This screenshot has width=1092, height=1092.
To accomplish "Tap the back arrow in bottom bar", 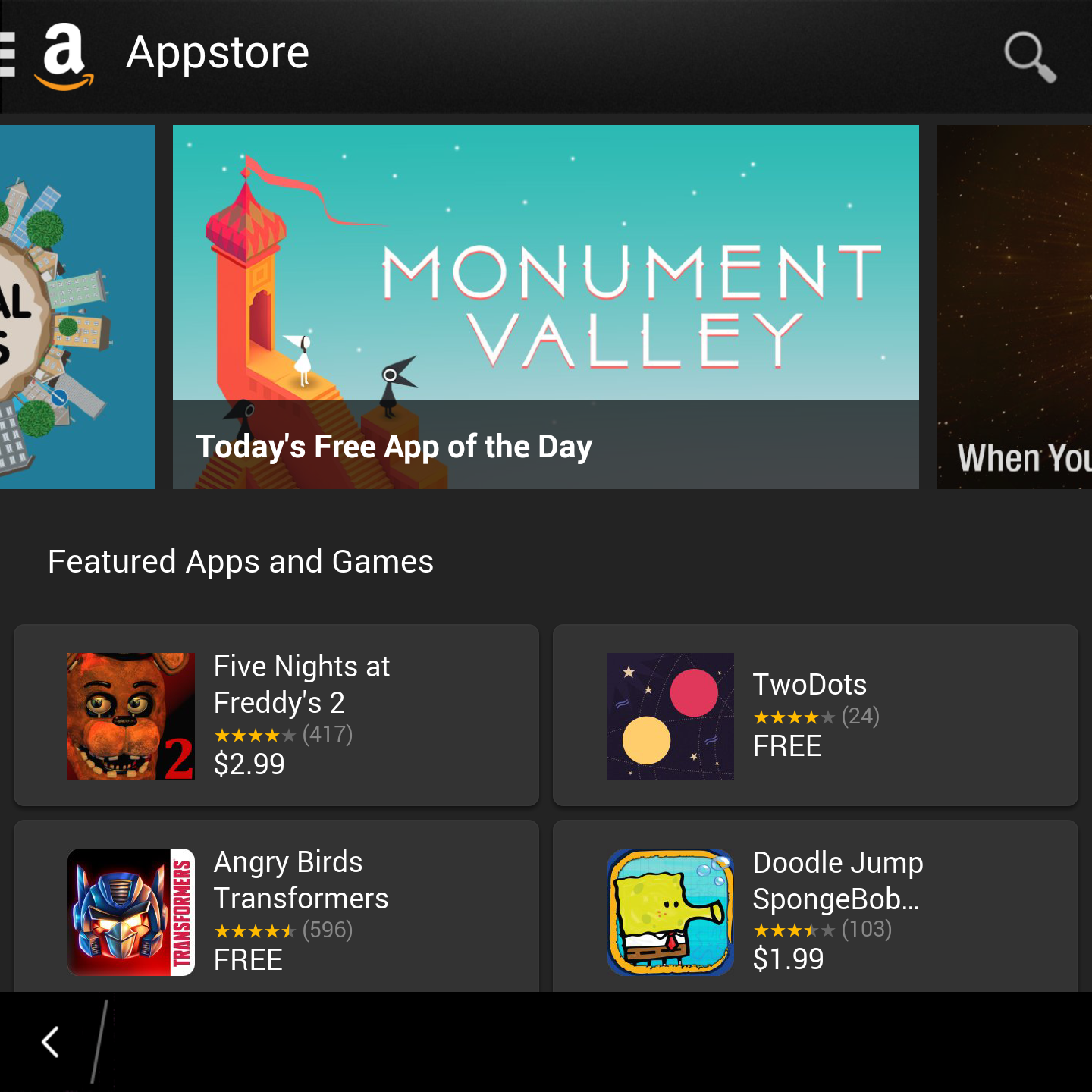I will point(50,1042).
